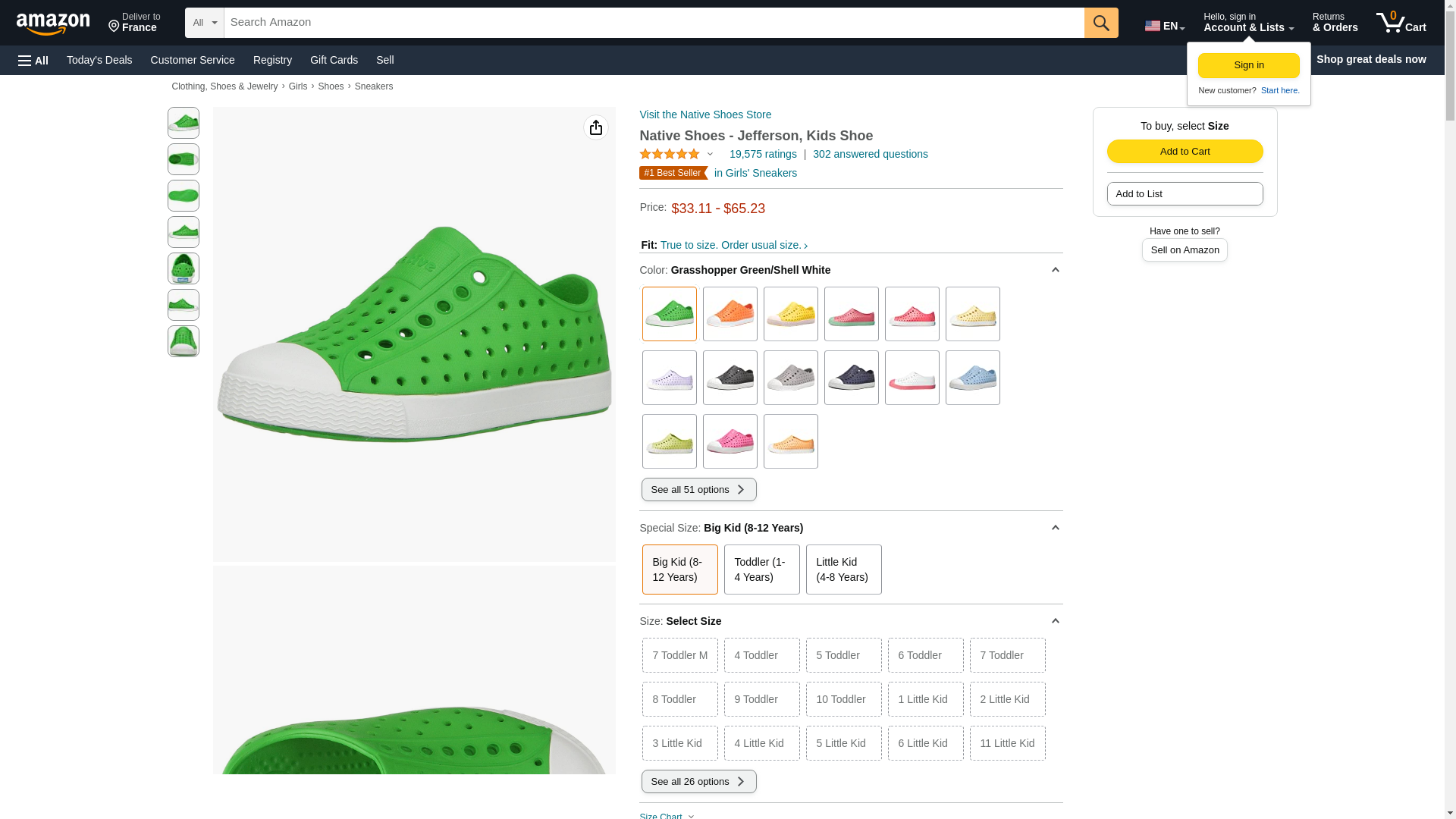Collapse the Color section chevron
Viewport: 1456px width, 819px height.
(1055, 270)
